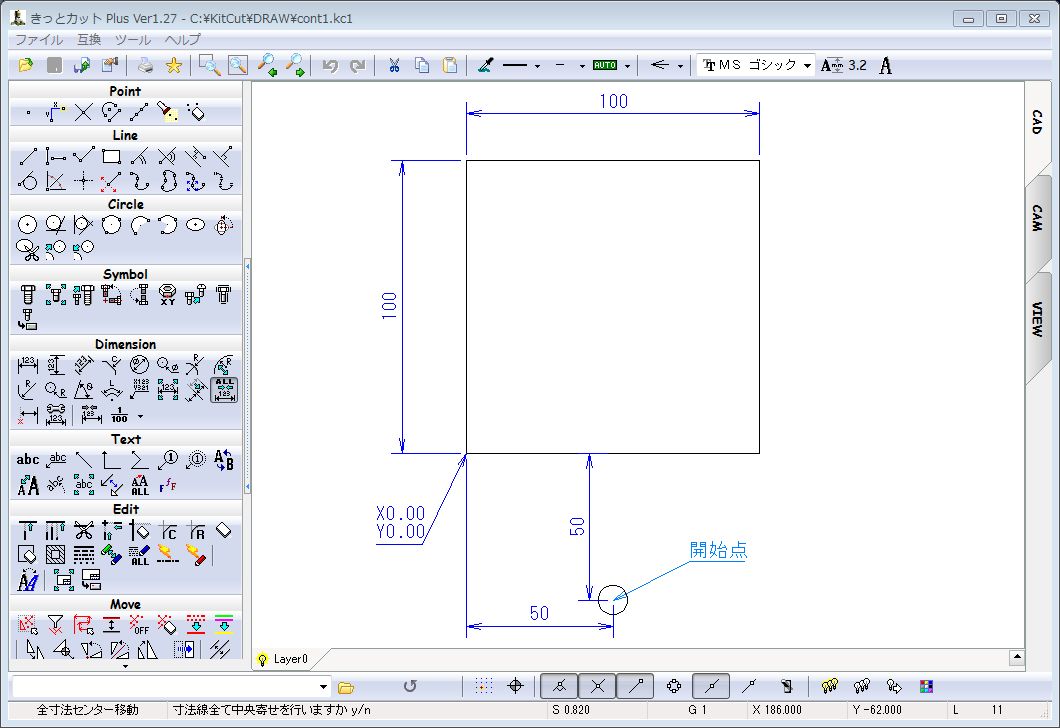Select the CAD side tab
Viewport: 1060px width, 728px height.
tap(1037, 122)
